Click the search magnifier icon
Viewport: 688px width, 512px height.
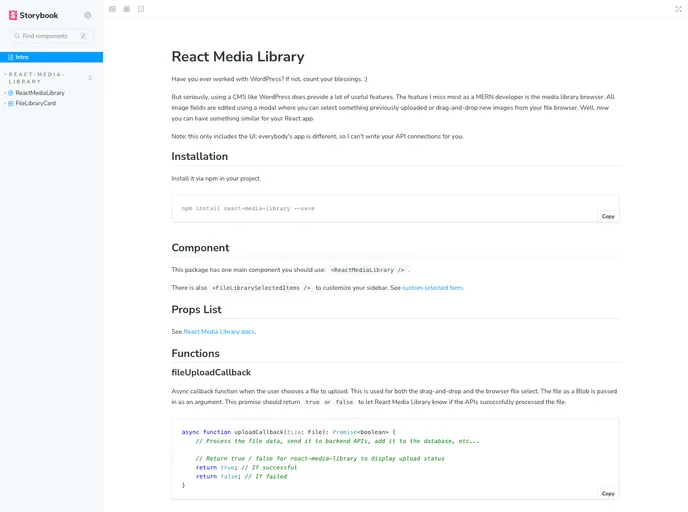click(17, 36)
